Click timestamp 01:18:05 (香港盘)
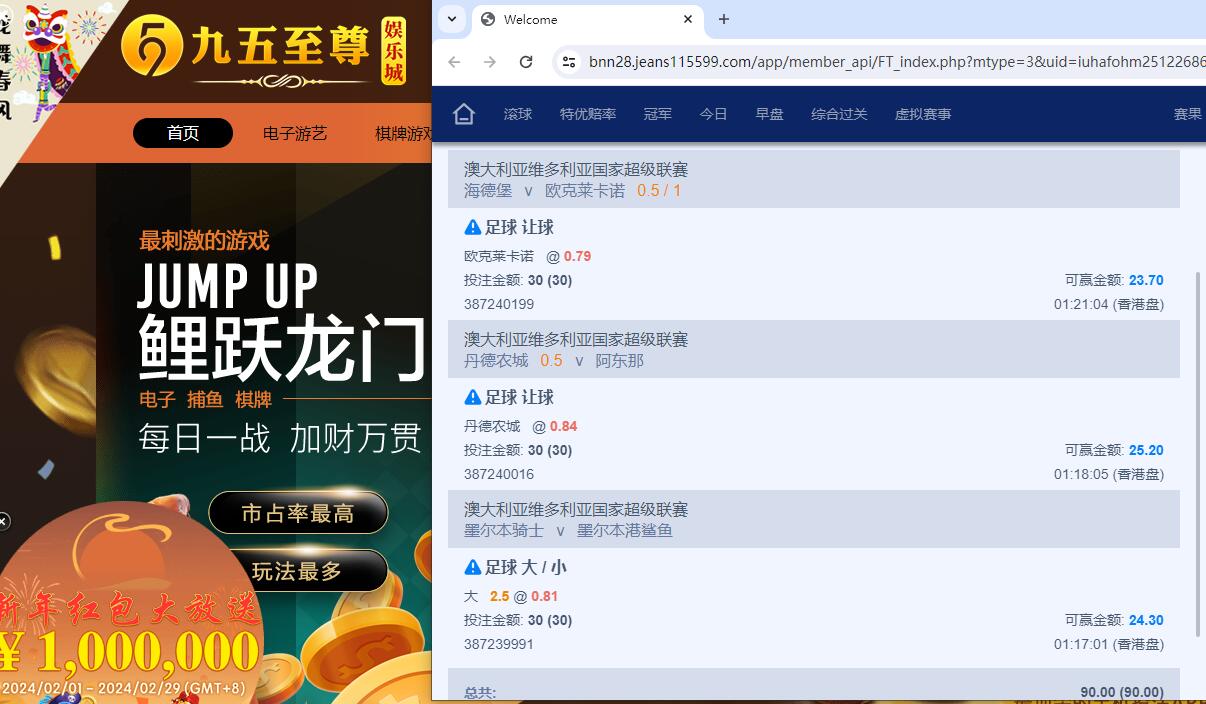1206x704 pixels. (x=1109, y=474)
